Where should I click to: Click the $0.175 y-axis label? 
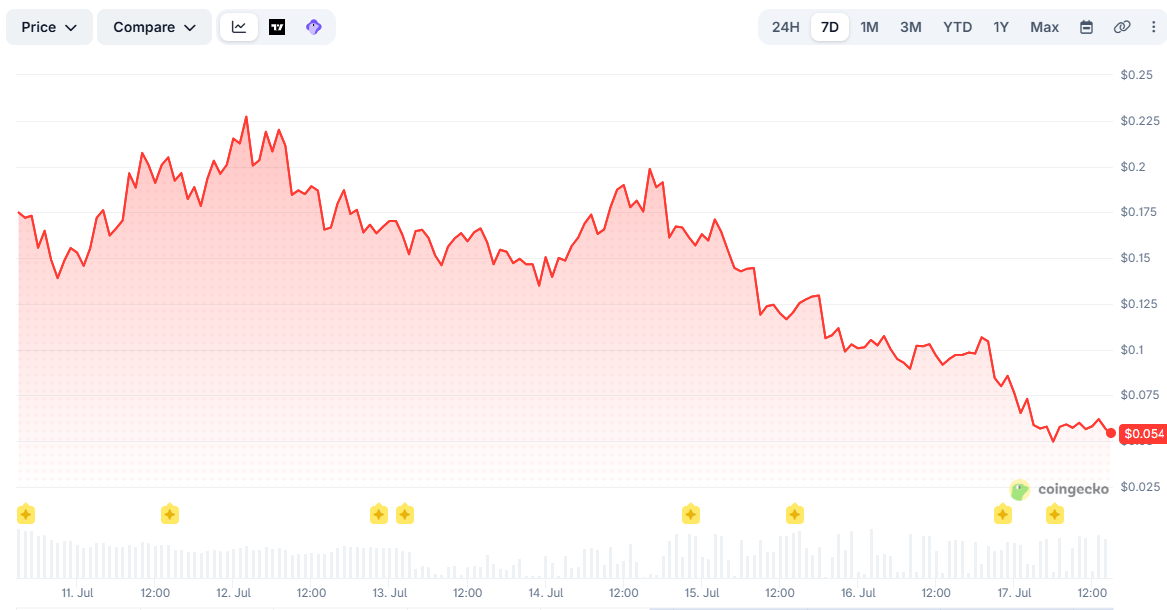[x=1140, y=212]
